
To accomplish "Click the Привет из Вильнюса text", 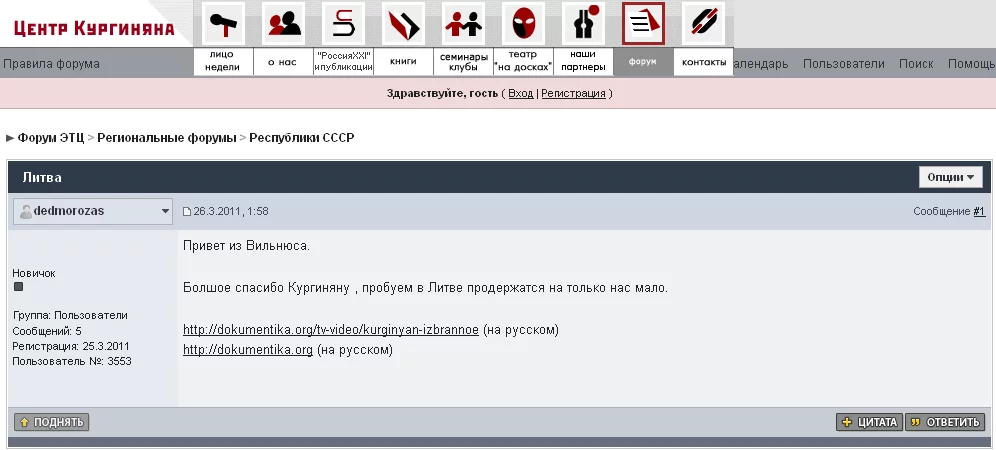I will pos(246,246).
